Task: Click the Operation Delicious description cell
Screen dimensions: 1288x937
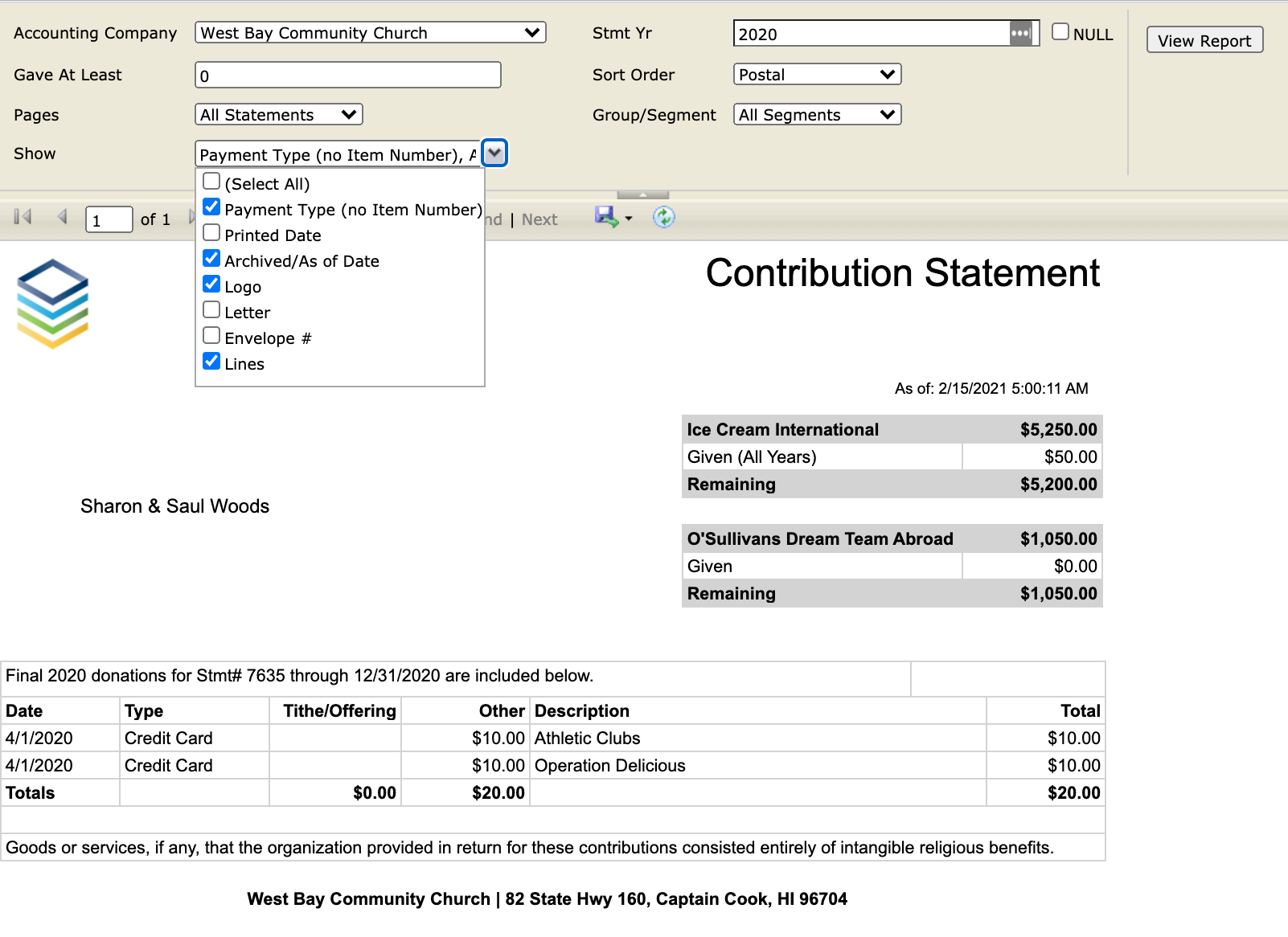Action: click(757, 765)
